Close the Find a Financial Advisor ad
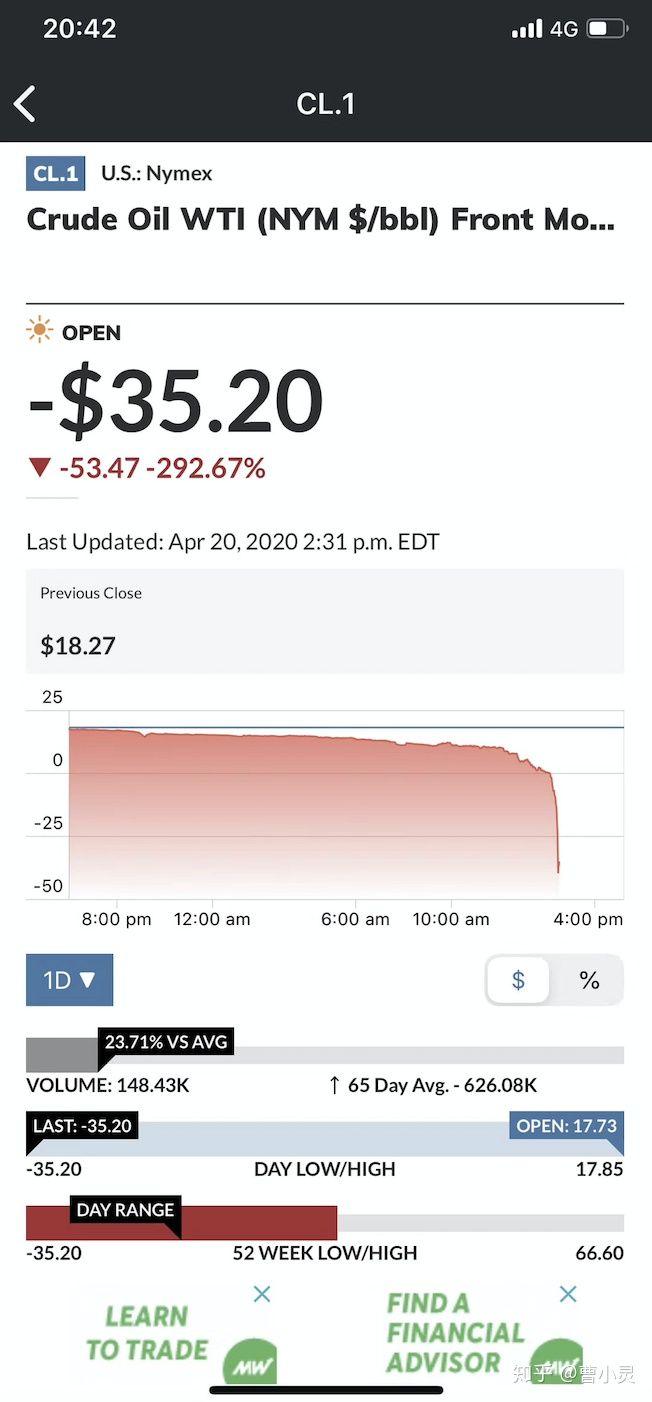 pyautogui.click(x=568, y=1294)
